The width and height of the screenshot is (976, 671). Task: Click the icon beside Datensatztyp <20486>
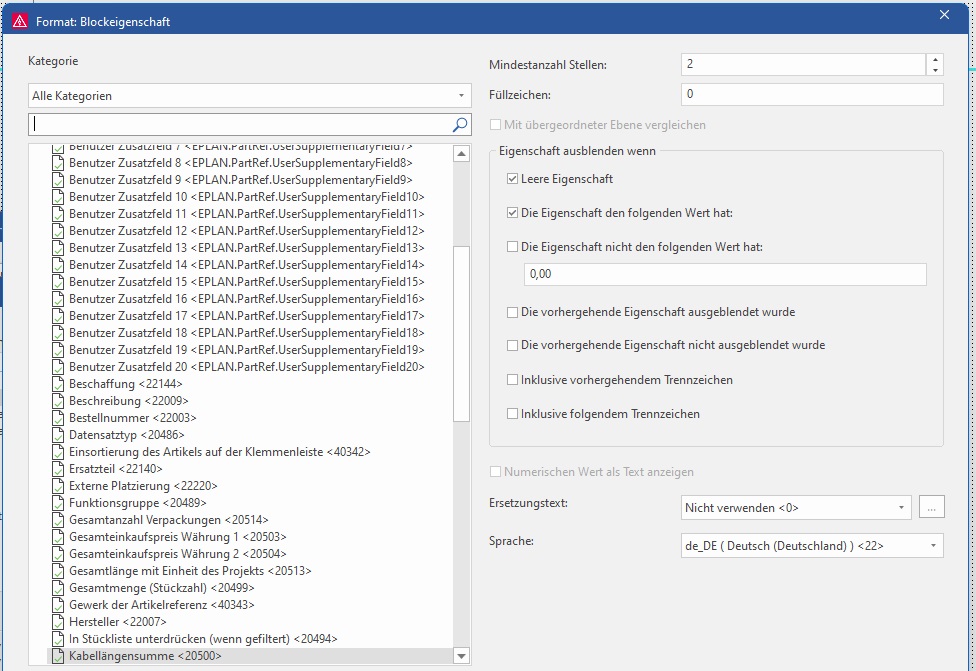coord(58,435)
